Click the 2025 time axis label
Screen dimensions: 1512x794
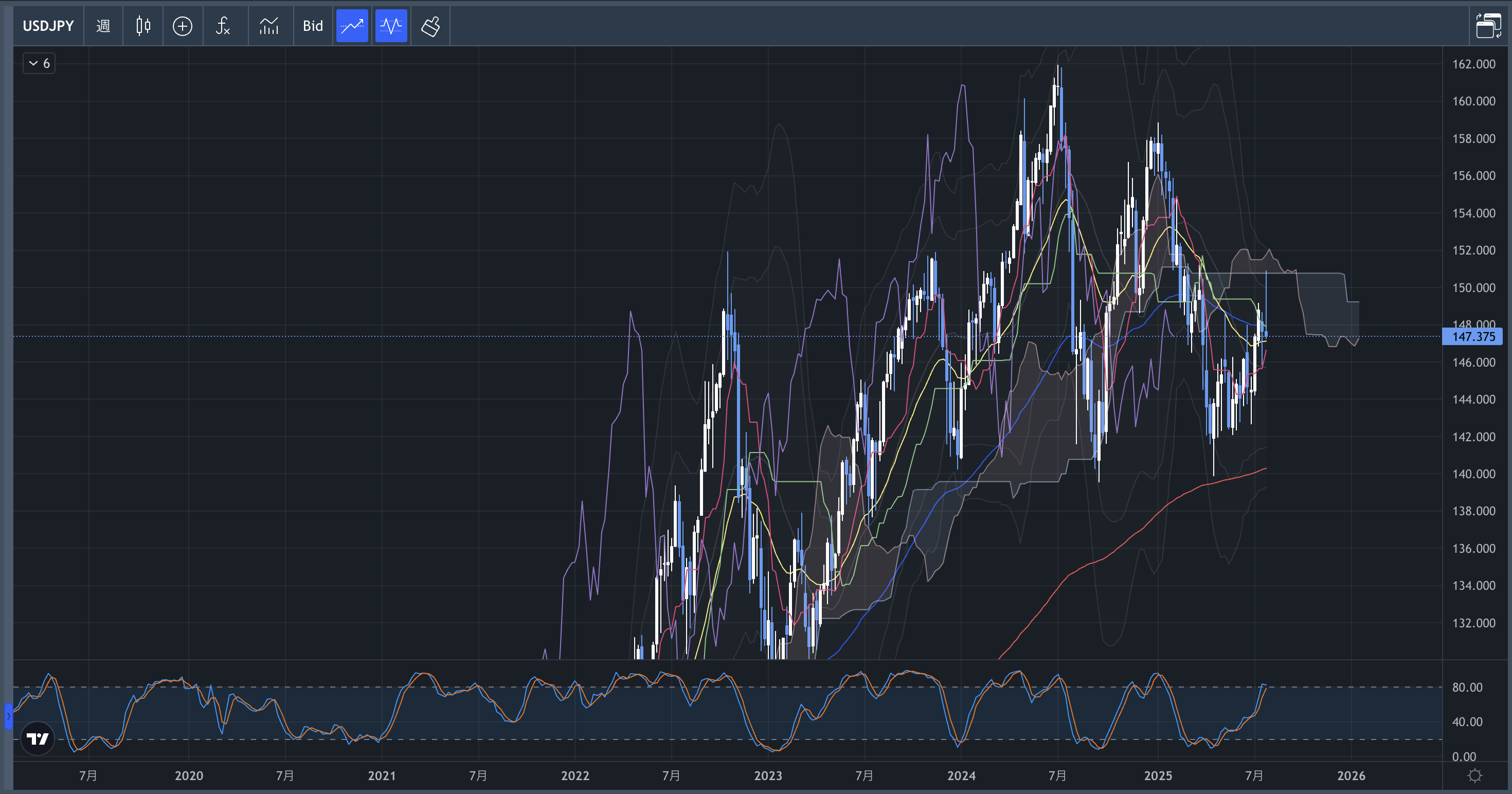(1158, 776)
